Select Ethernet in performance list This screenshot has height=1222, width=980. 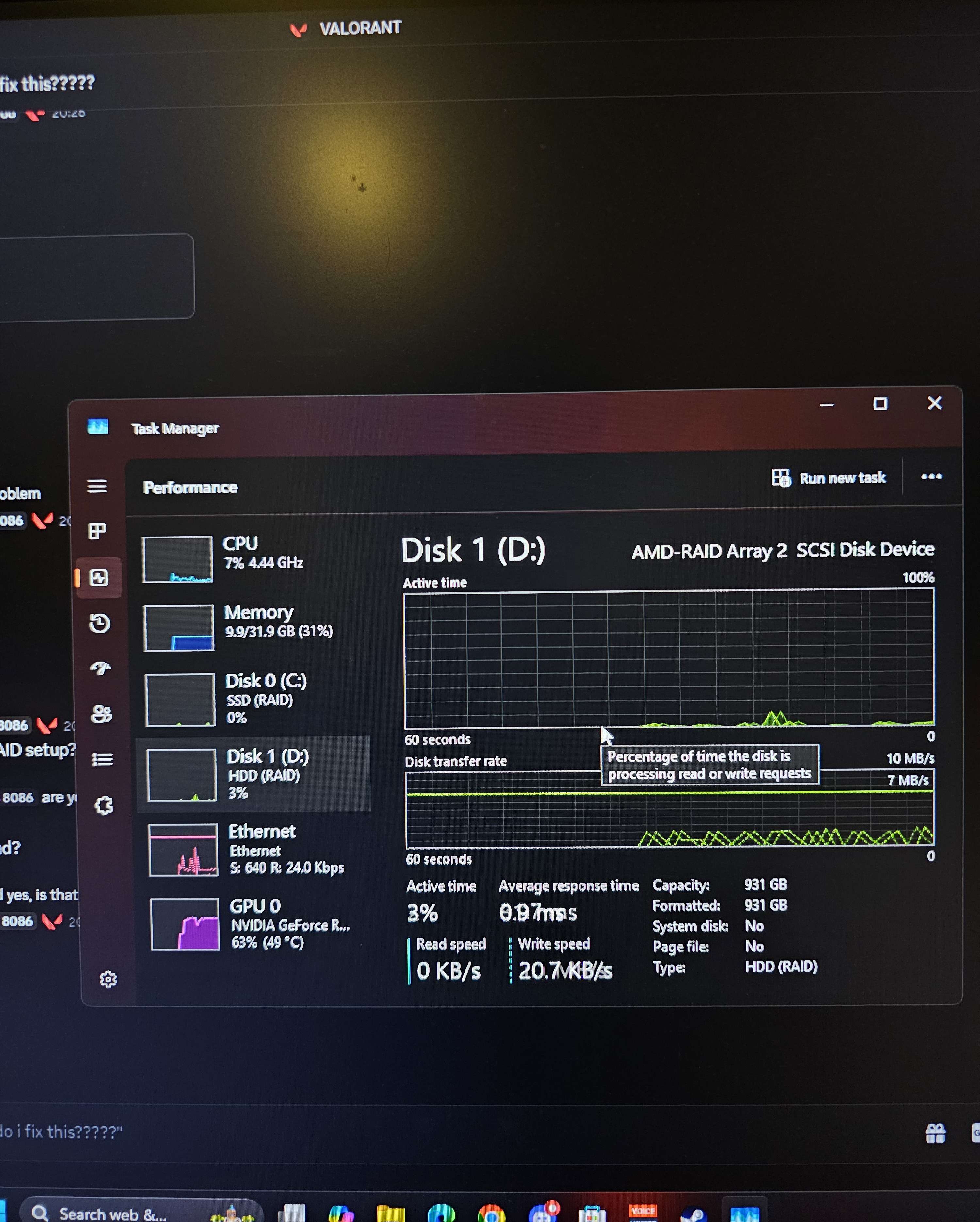[x=255, y=850]
